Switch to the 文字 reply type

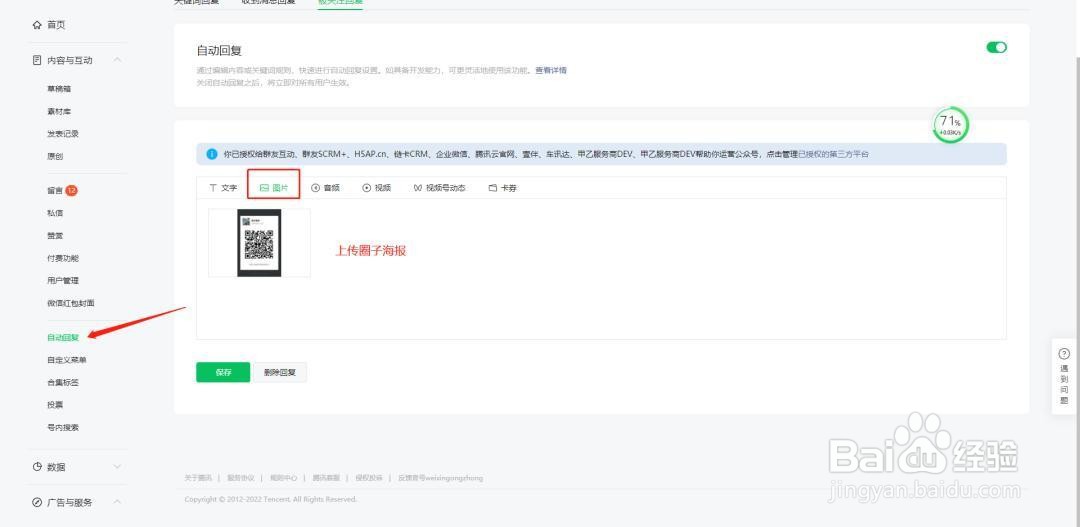pos(223,187)
